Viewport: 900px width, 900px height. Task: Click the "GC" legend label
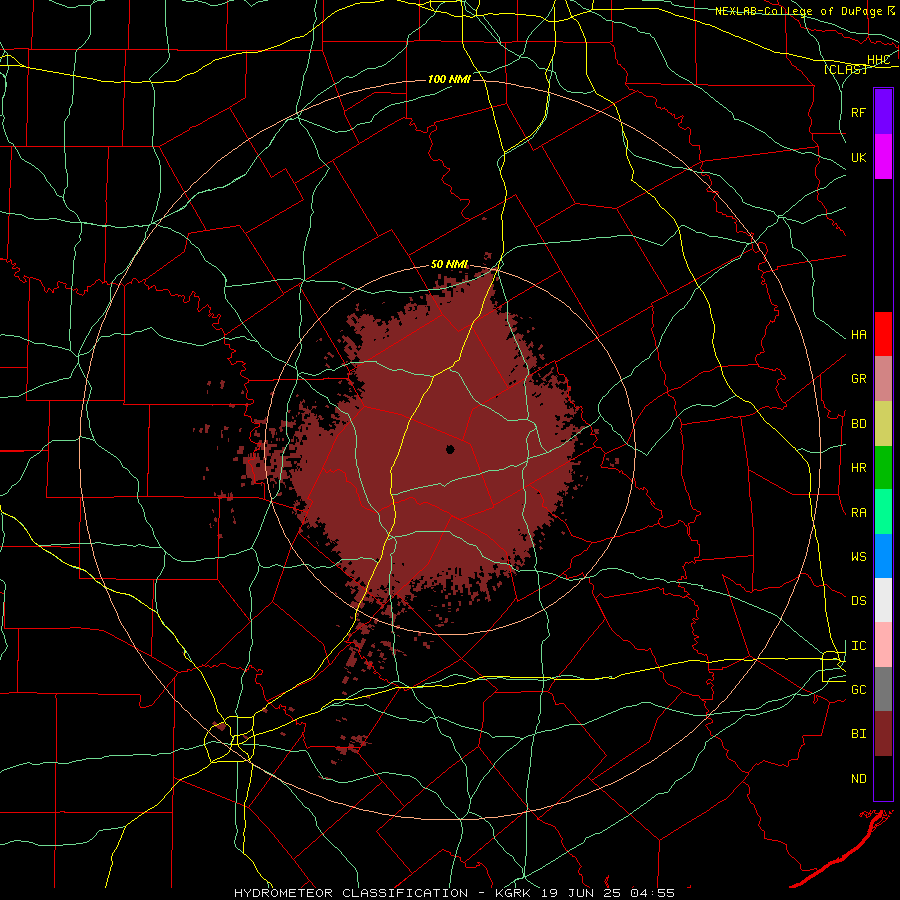tap(859, 690)
